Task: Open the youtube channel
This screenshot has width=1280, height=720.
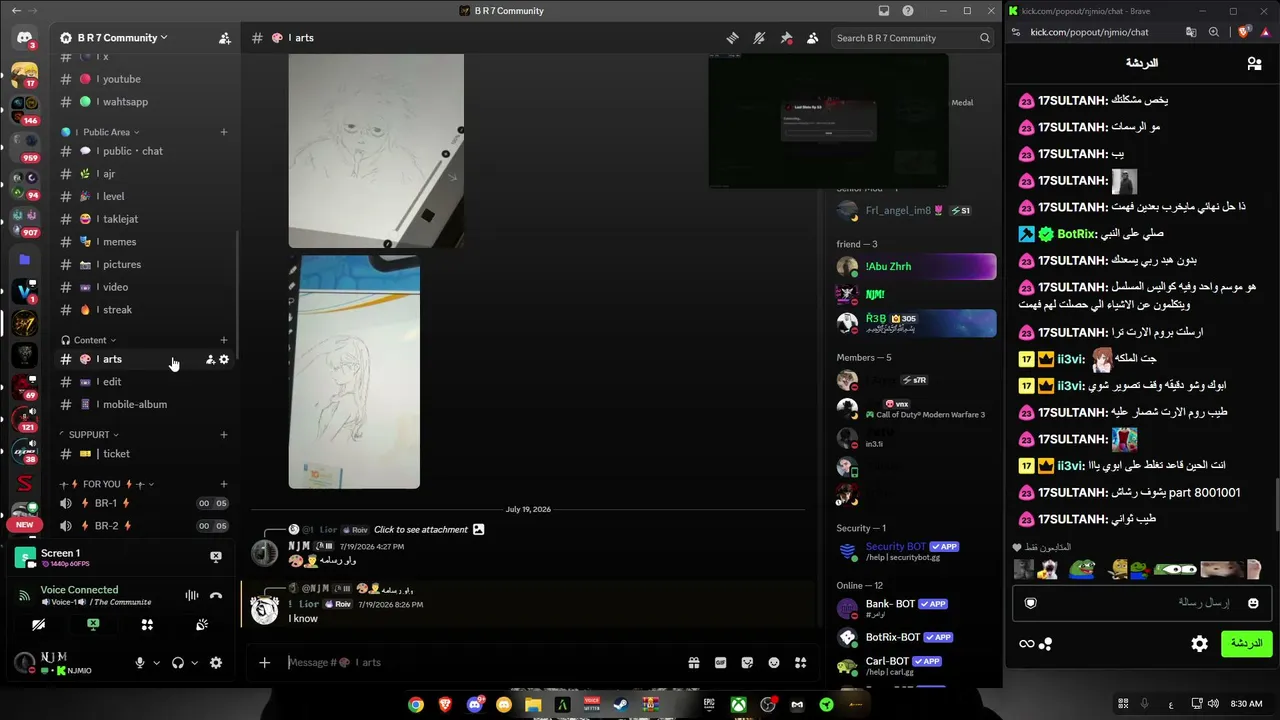Action: click(x=145, y=79)
